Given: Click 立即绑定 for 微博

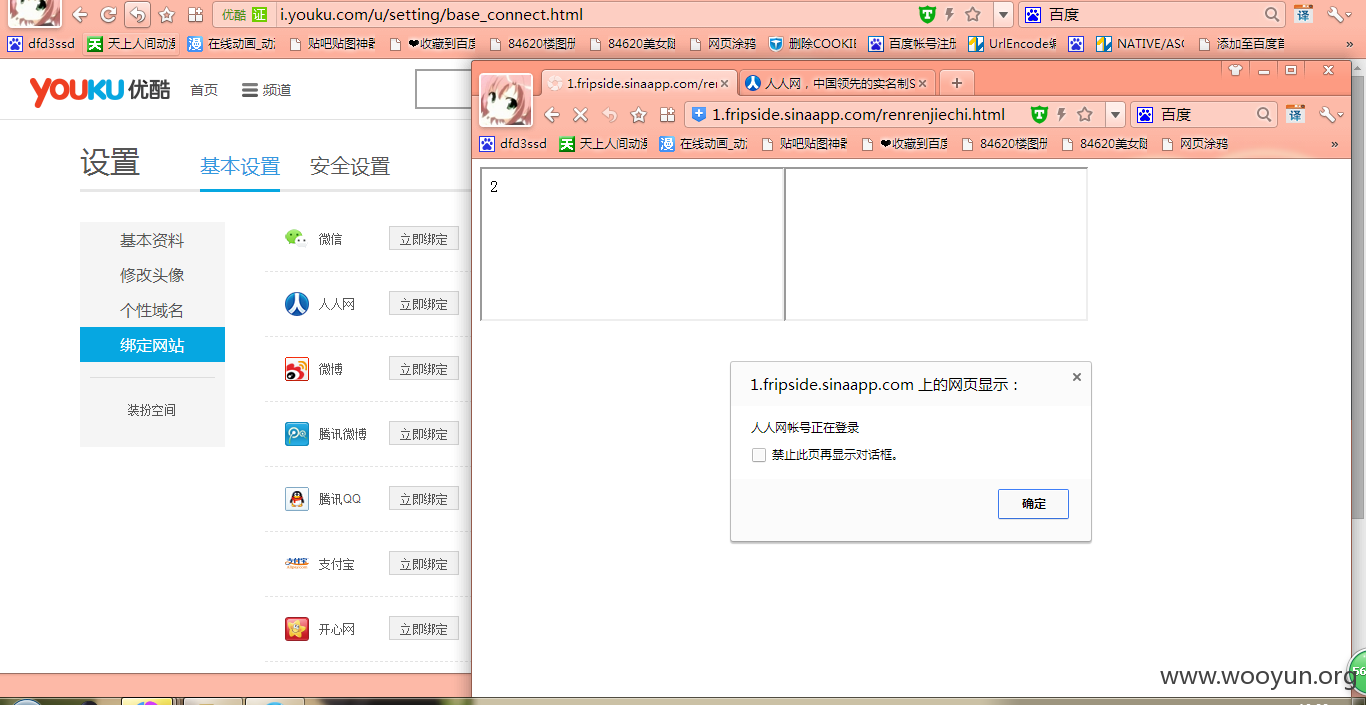Looking at the screenshot, I should coord(424,369).
